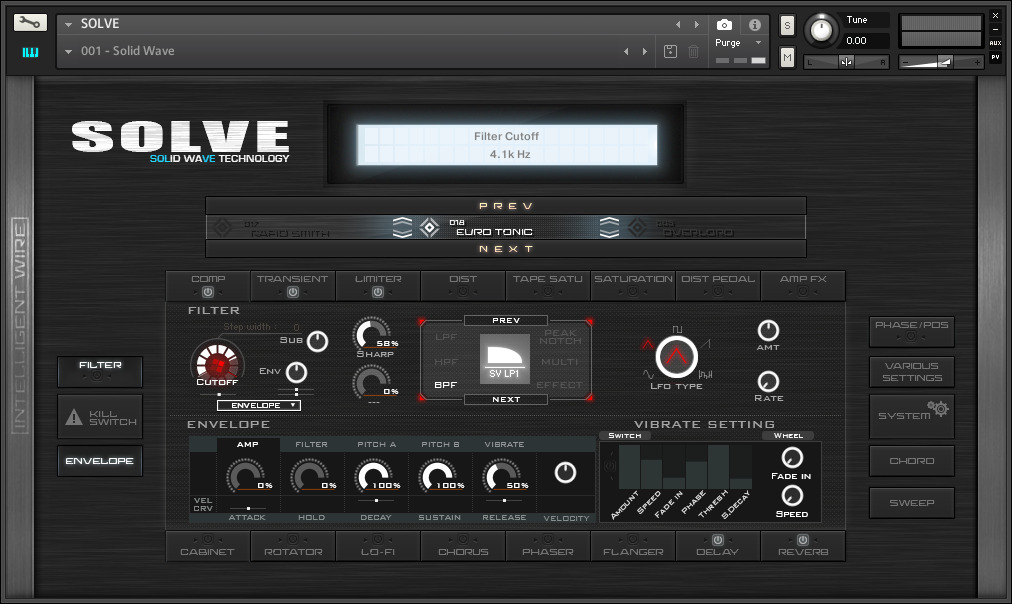Click the NEXT preset bar
The height and width of the screenshot is (604, 1012).
coord(506,249)
